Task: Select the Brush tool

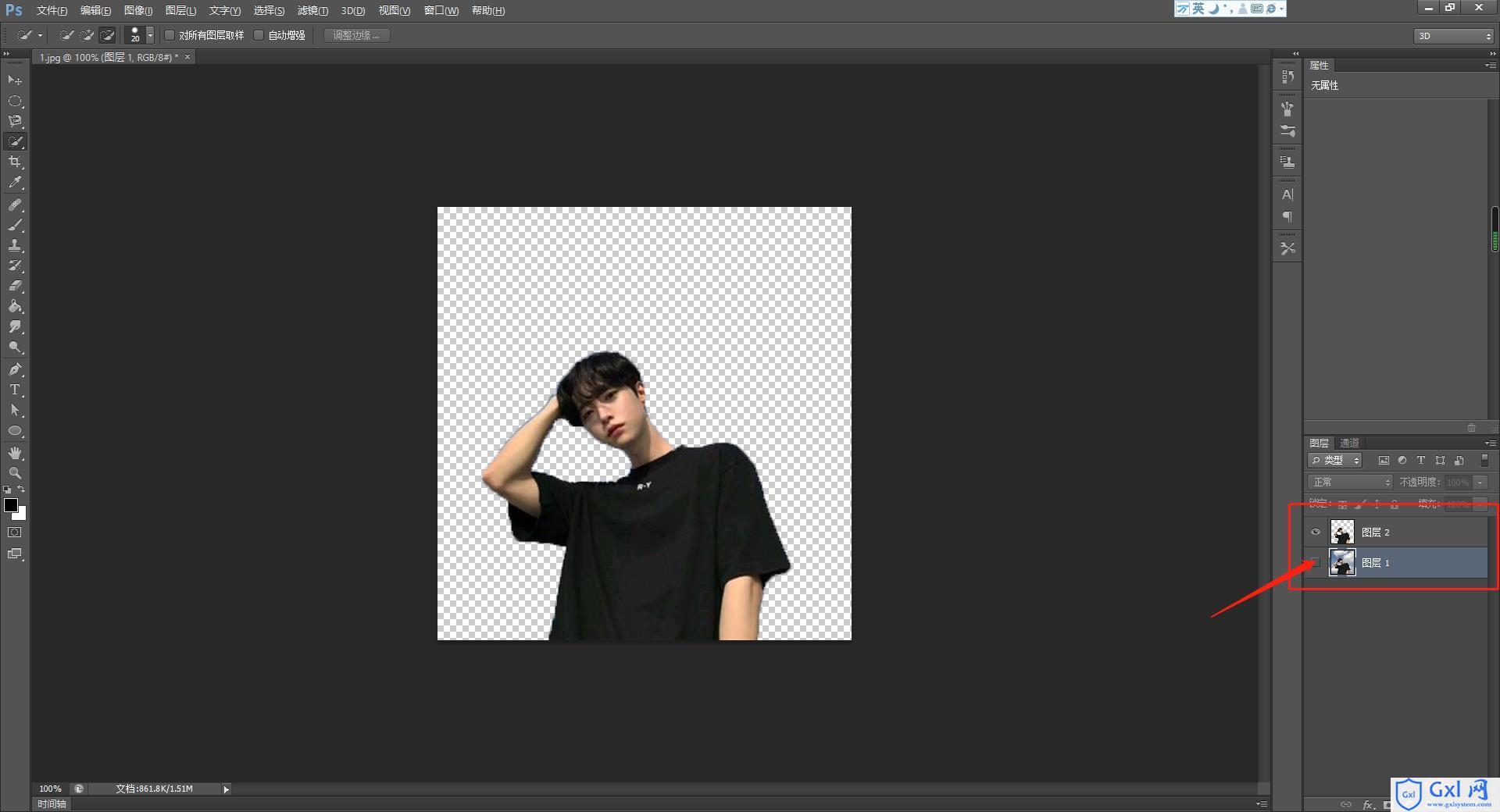Action: pyautogui.click(x=15, y=225)
